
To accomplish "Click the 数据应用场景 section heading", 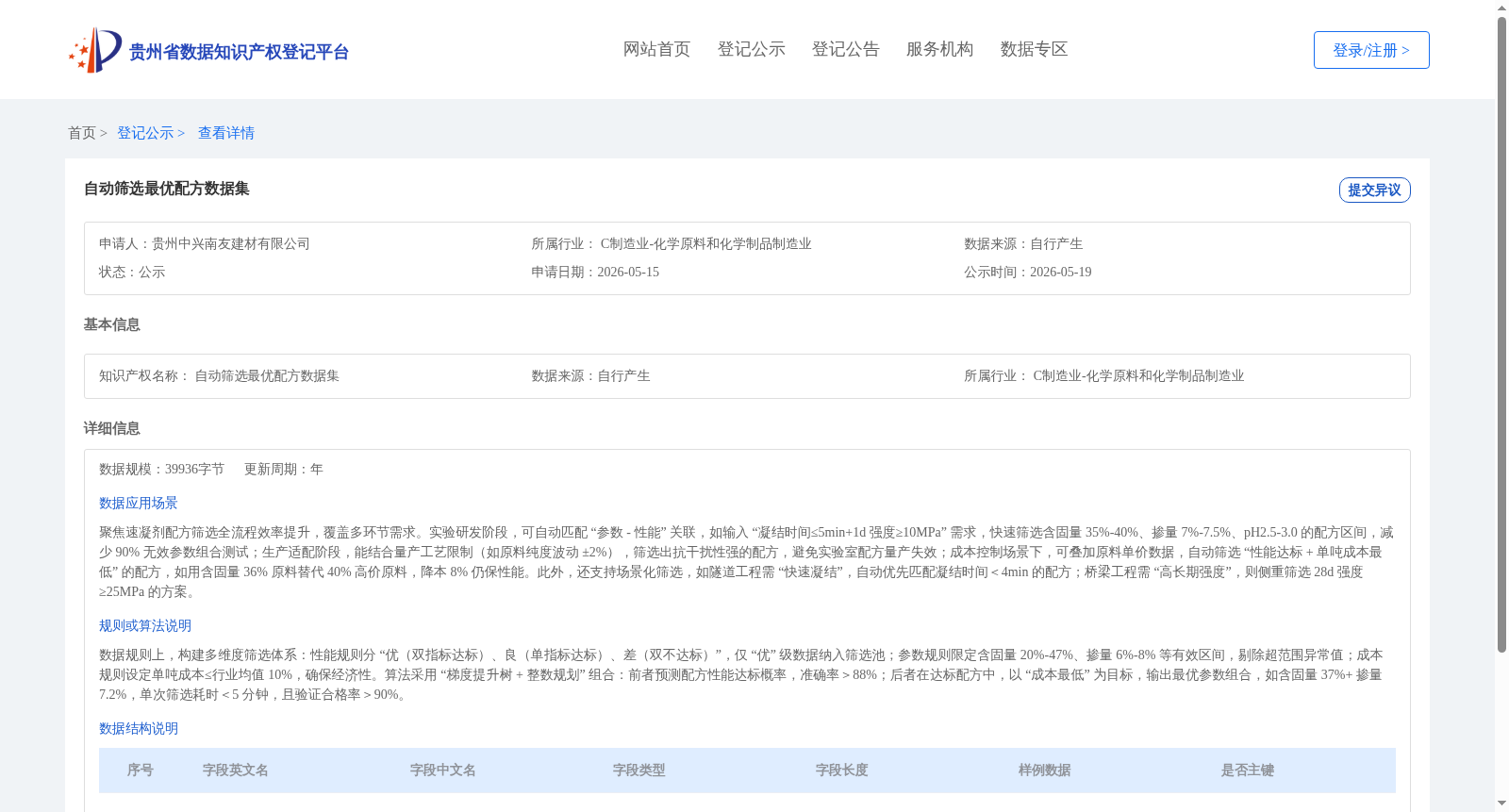I will pyautogui.click(x=139, y=503).
